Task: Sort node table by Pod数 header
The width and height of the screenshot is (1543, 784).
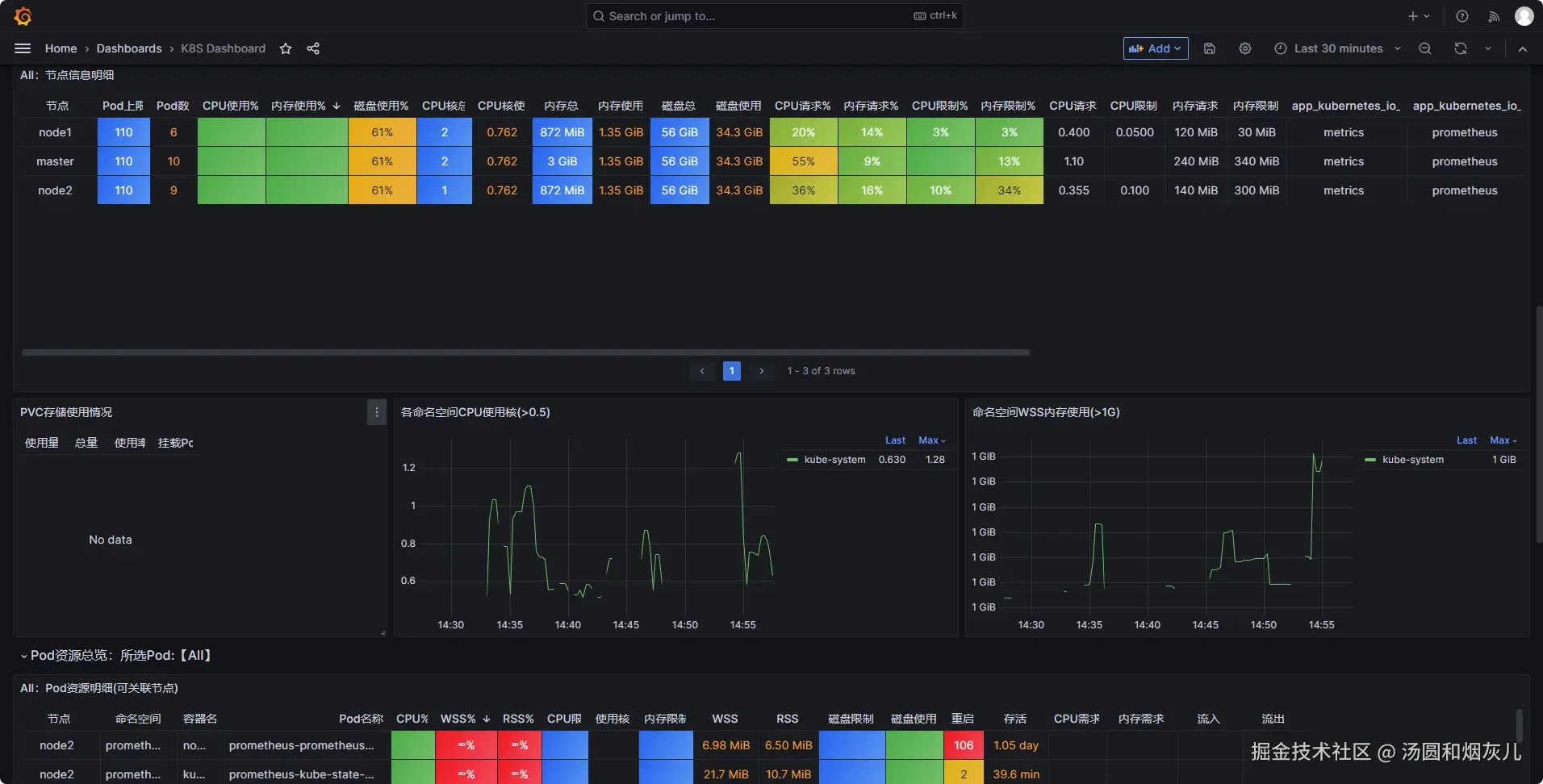Action: coord(173,106)
